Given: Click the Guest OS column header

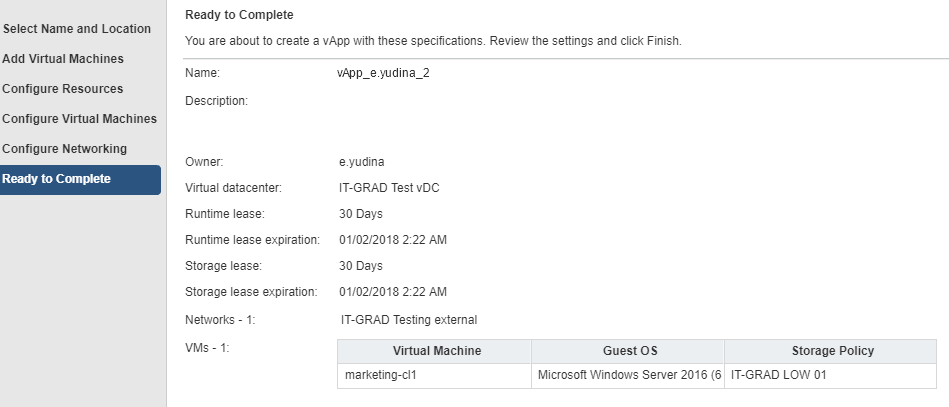Looking at the screenshot, I should [x=628, y=351].
